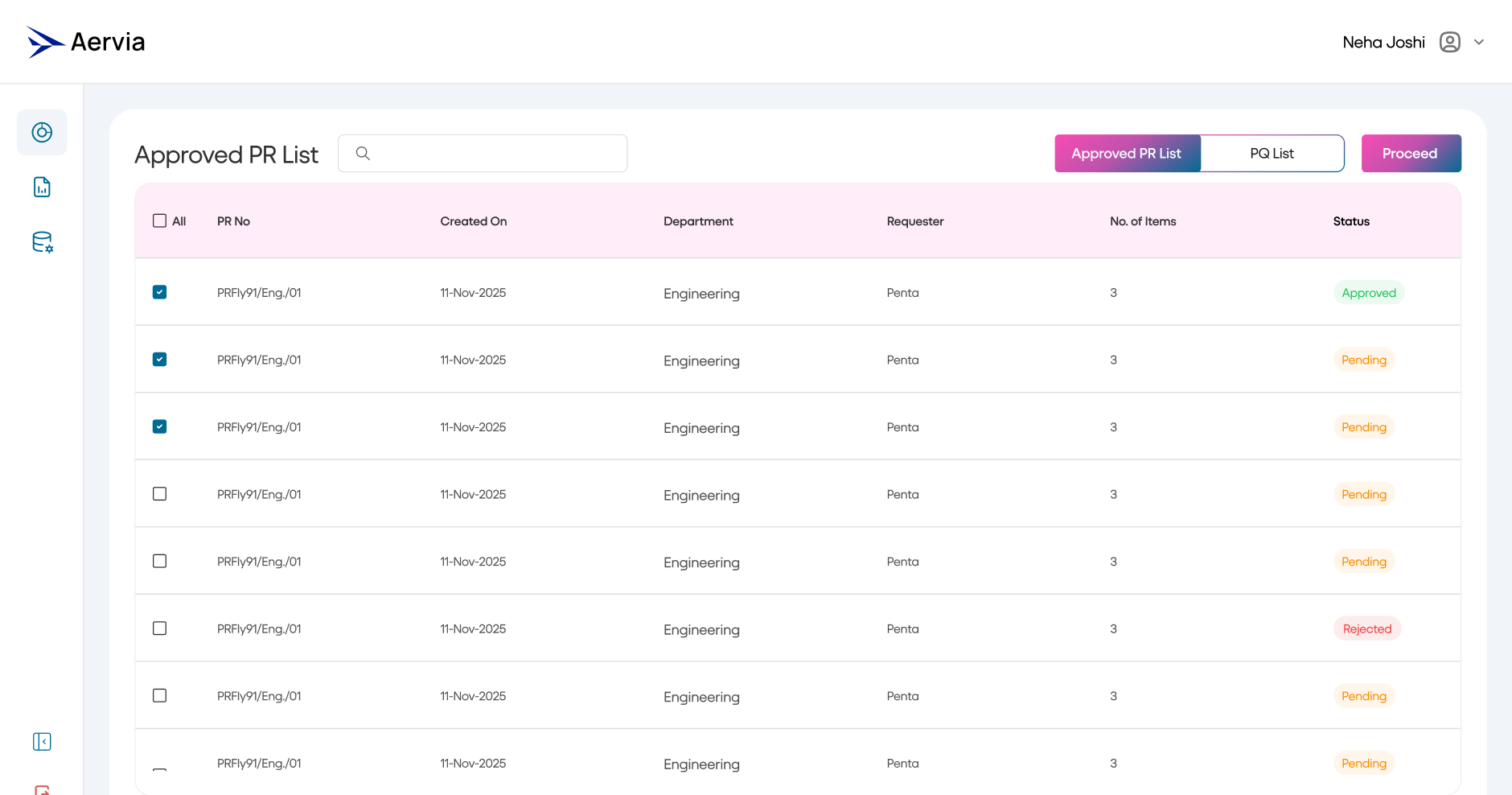Click inside the search input field
Viewport: 1512px width, 795px height.
(x=483, y=153)
